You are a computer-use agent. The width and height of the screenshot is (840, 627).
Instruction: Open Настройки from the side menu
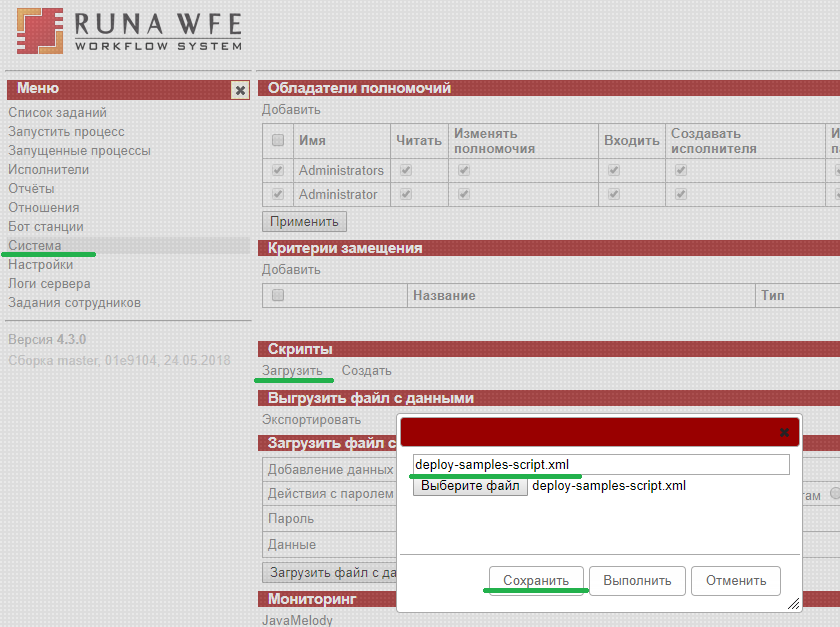coord(40,265)
